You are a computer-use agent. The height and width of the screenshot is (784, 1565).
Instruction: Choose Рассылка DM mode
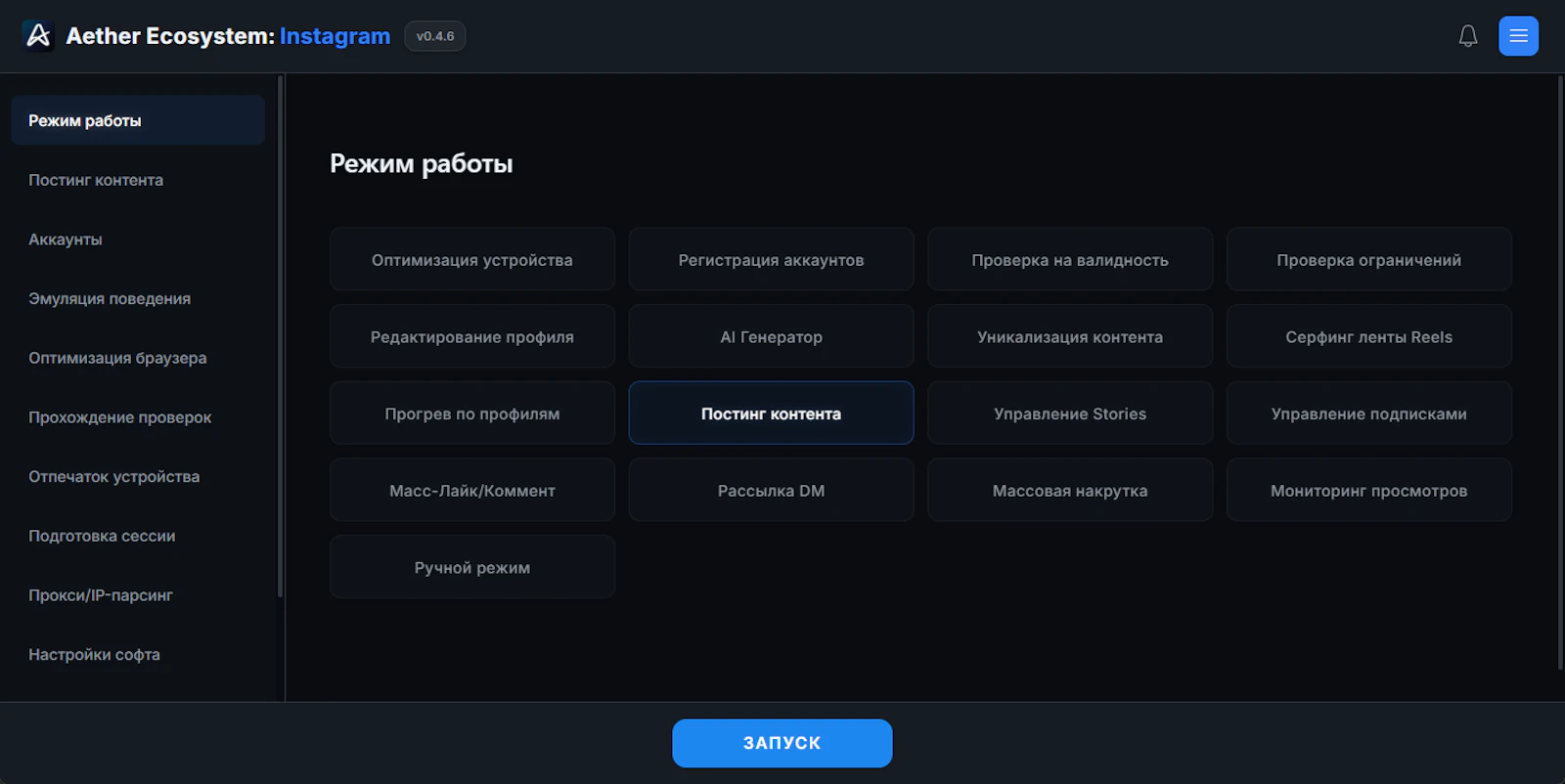(x=771, y=490)
